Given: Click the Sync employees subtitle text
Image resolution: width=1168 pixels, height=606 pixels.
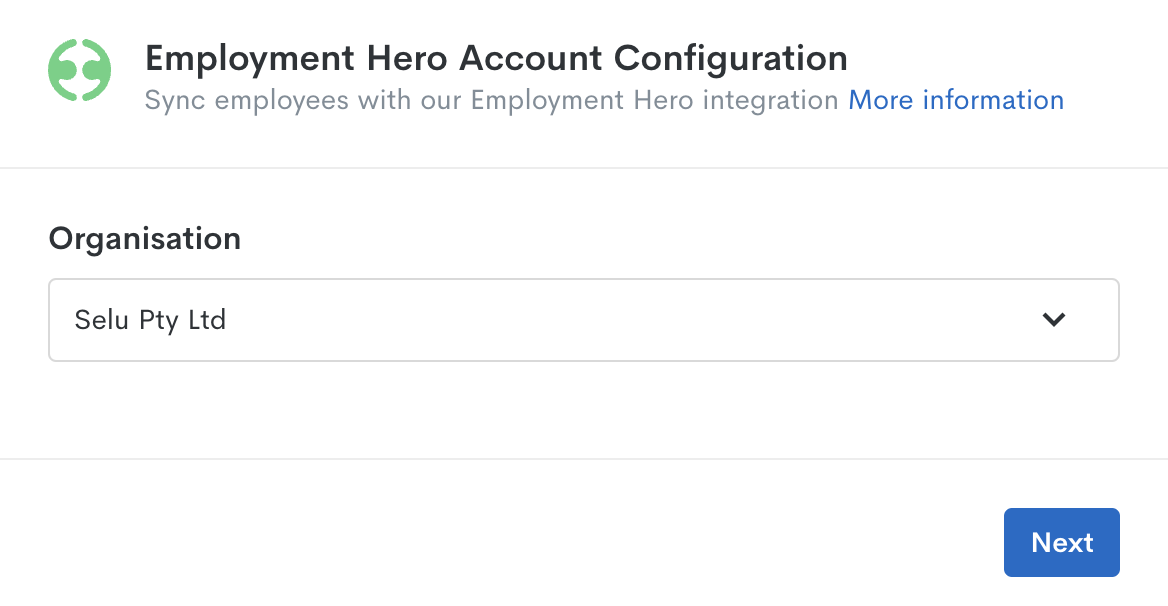Looking at the screenshot, I should 492,100.
